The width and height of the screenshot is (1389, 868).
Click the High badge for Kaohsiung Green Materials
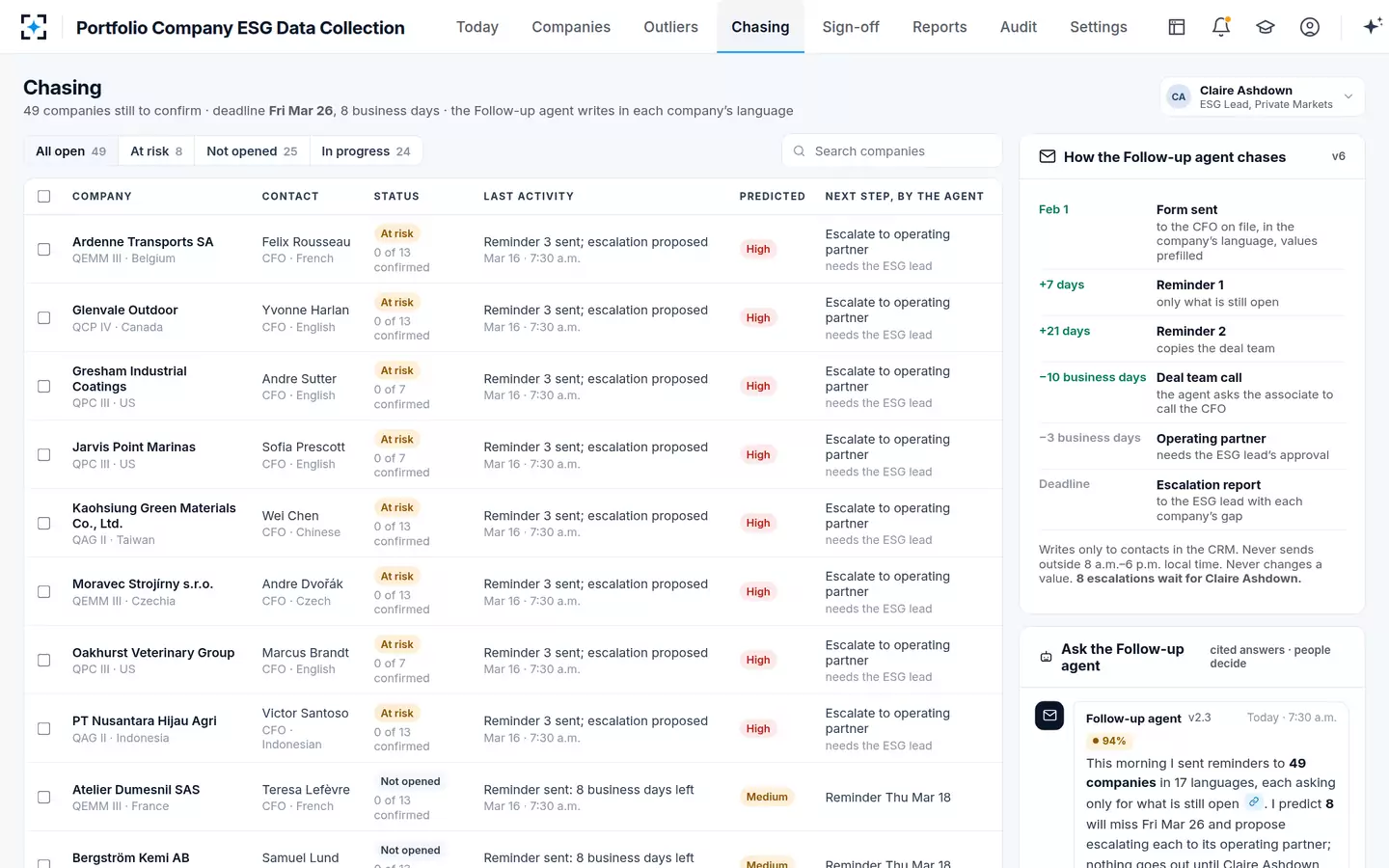[758, 523]
